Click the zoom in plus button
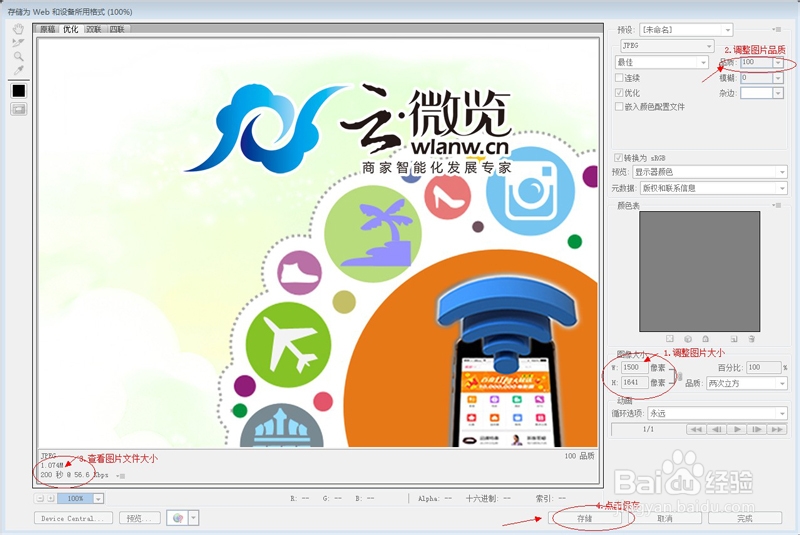Viewport: 800px width, 535px height. pos(51,498)
